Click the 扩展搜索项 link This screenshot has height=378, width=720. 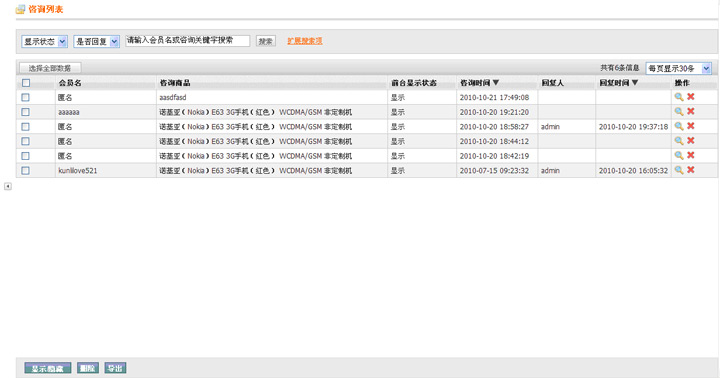(x=305, y=41)
